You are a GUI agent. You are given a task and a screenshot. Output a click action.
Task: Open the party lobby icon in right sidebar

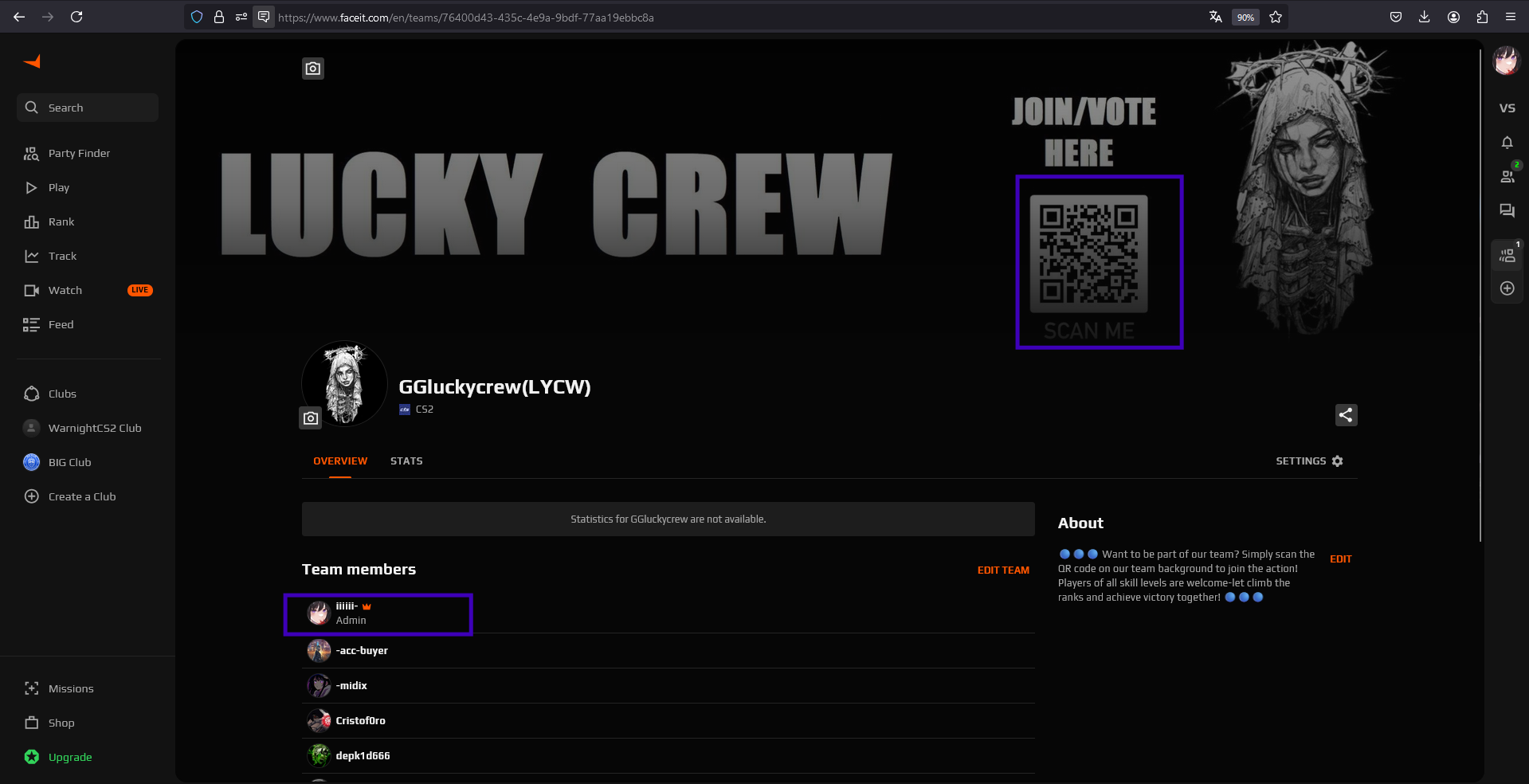[x=1507, y=256]
